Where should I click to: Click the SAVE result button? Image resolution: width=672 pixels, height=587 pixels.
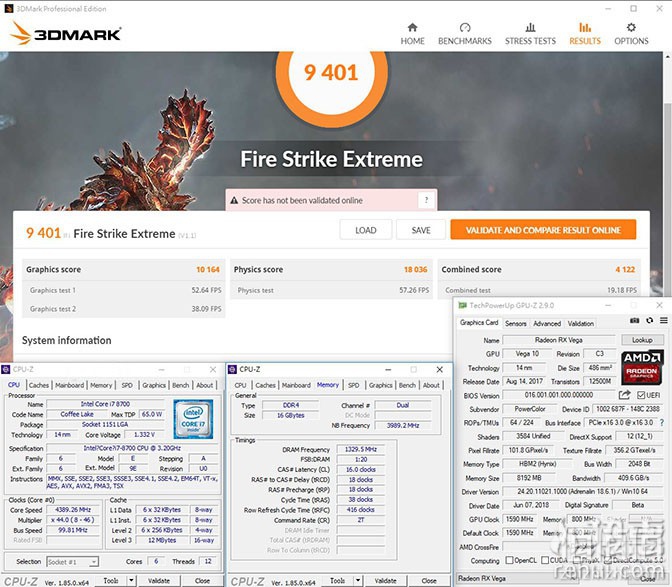click(x=421, y=230)
